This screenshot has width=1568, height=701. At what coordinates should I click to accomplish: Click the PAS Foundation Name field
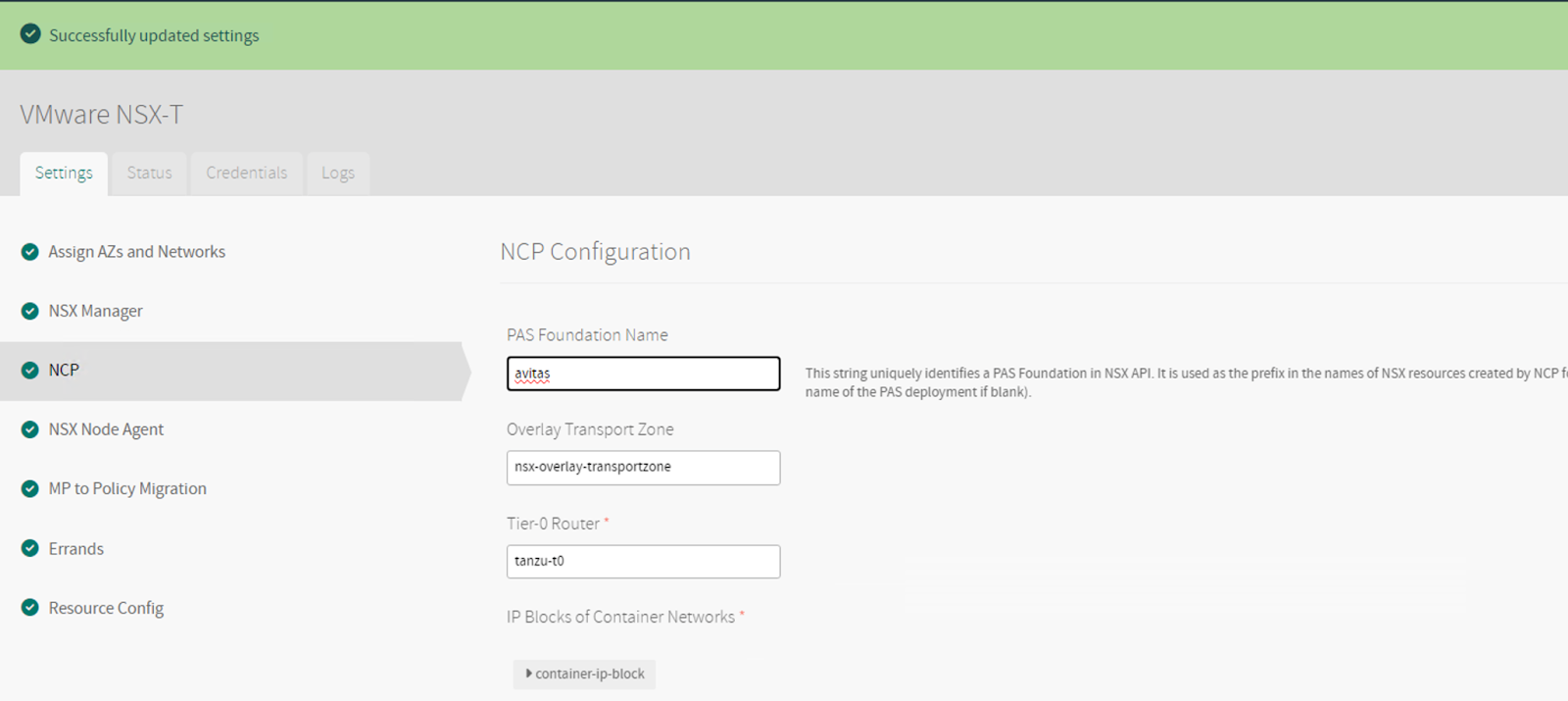click(x=643, y=374)
